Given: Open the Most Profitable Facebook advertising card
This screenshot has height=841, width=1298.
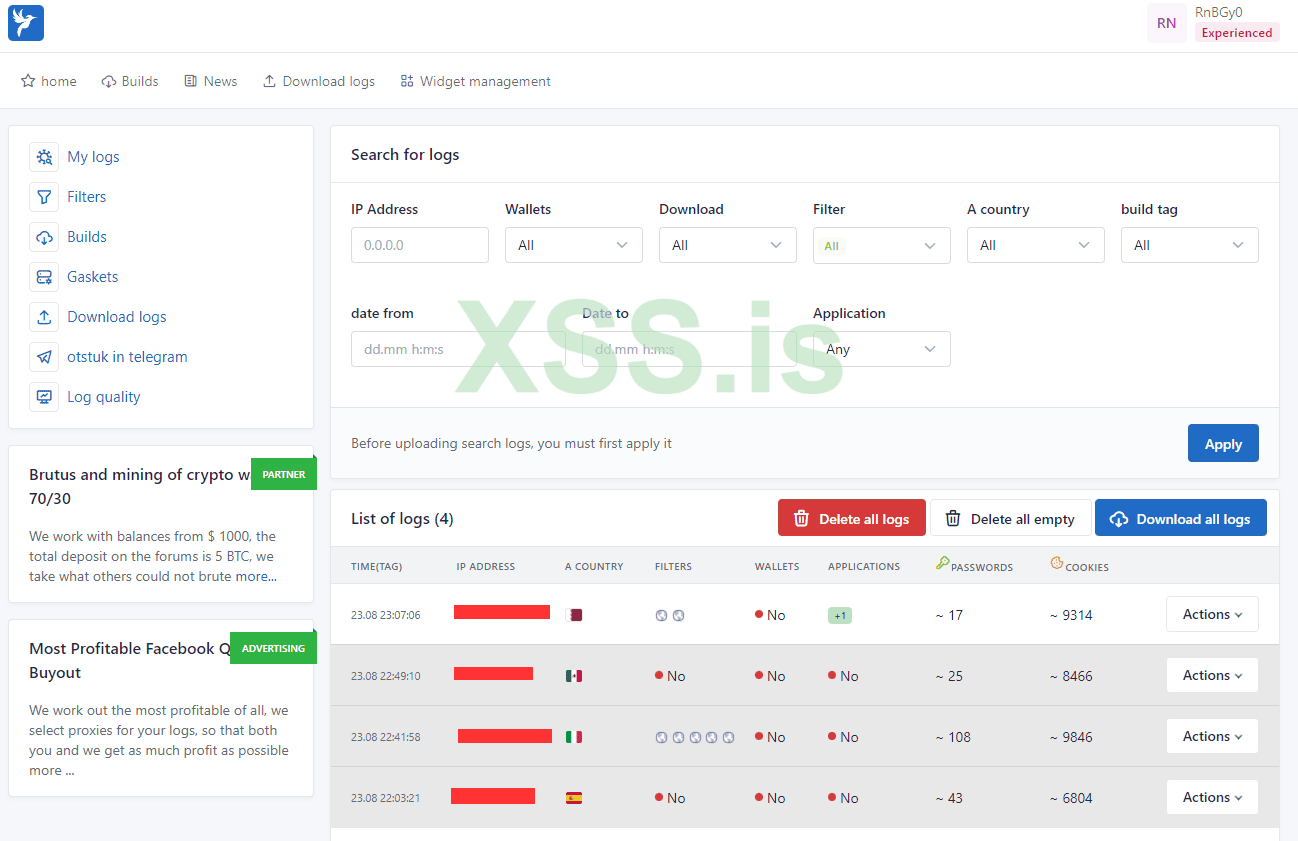Looking at the screenshot, I should click(161, 708).
